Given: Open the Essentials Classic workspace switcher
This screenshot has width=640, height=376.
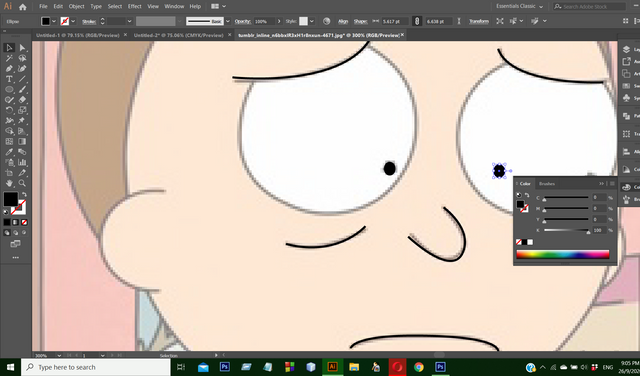Looking at the screenshot, I should tap(520, 6).
